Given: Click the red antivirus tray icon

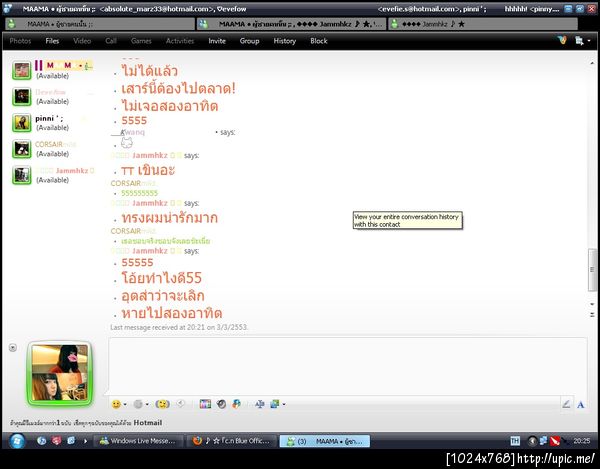Looking at the screenshot, I should coord(554,441).
